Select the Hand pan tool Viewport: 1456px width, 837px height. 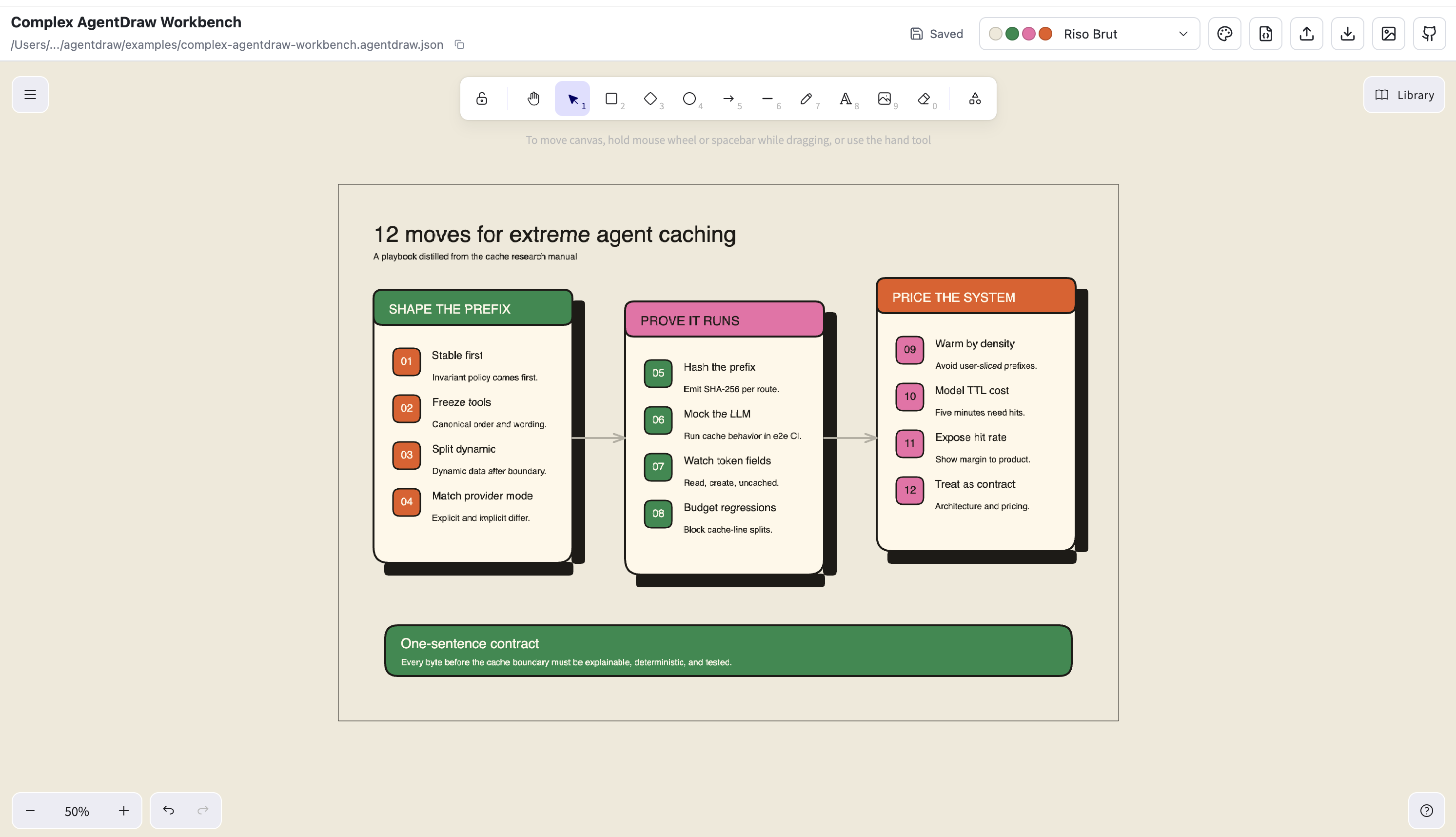click(533, 99)
